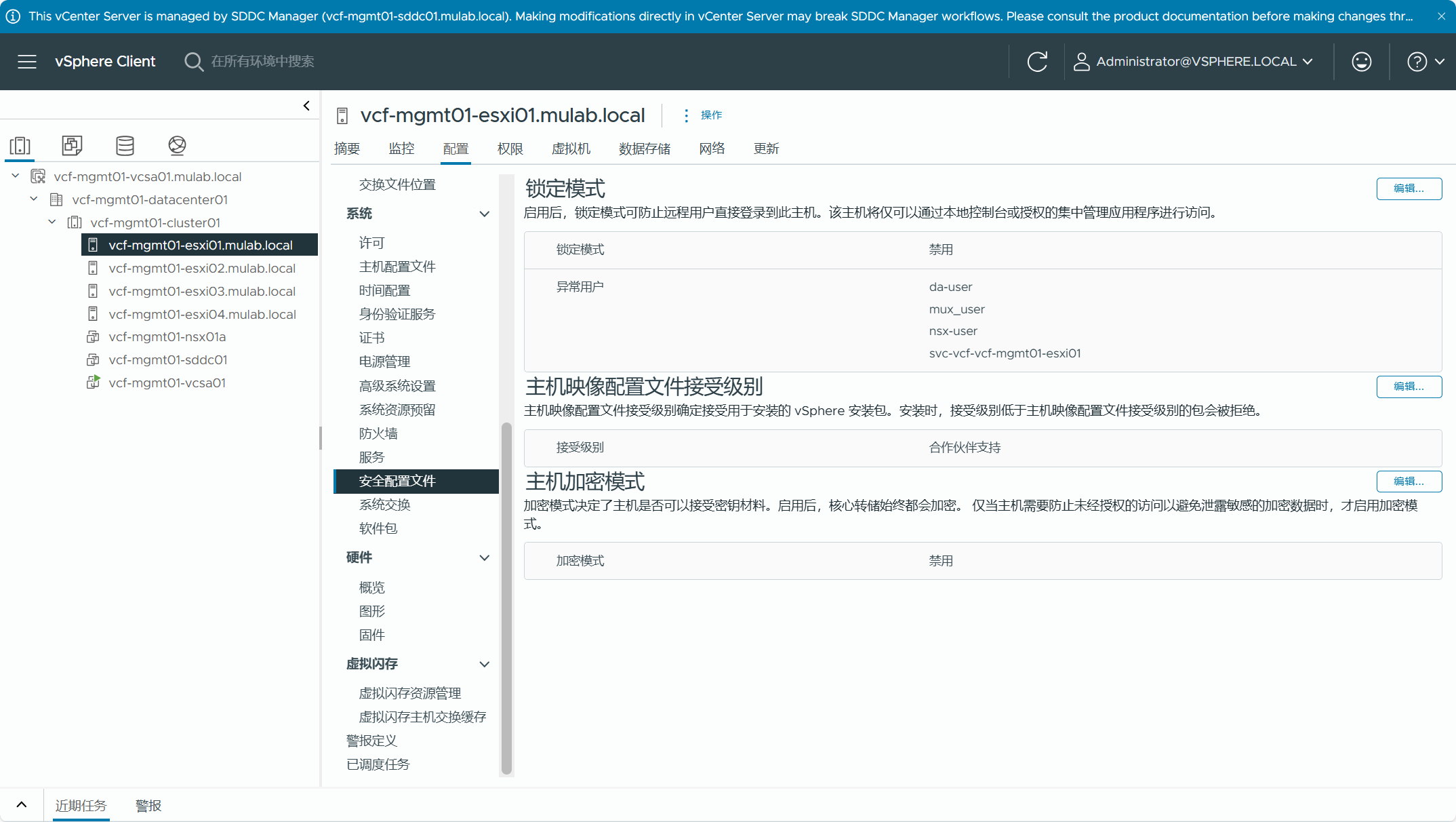This screenshot has height=822, width=1456.
Task: Open the feedback smiley icon
Action: point(1362,62)
